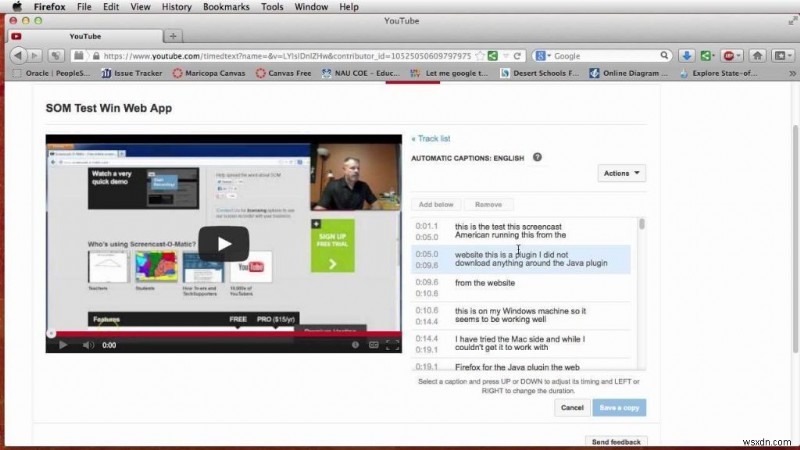Bookmark this page with the star icon
Screen dimensions: 800x450
point(480,56)
